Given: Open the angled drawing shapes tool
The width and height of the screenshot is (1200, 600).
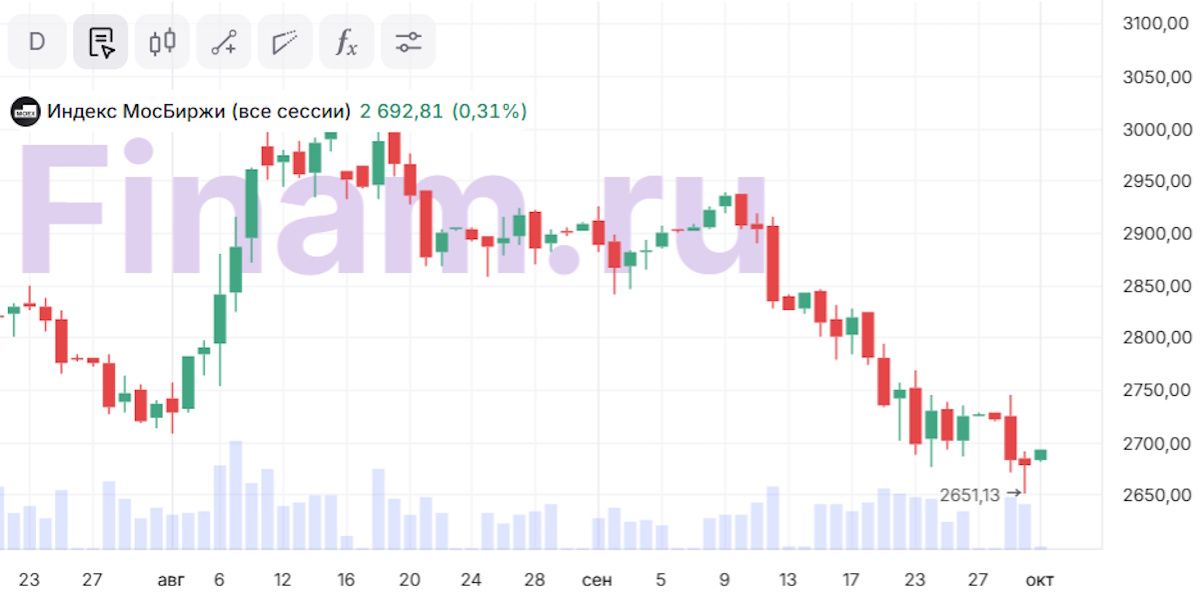Looking at the screenshot, I should coord(285,42).
